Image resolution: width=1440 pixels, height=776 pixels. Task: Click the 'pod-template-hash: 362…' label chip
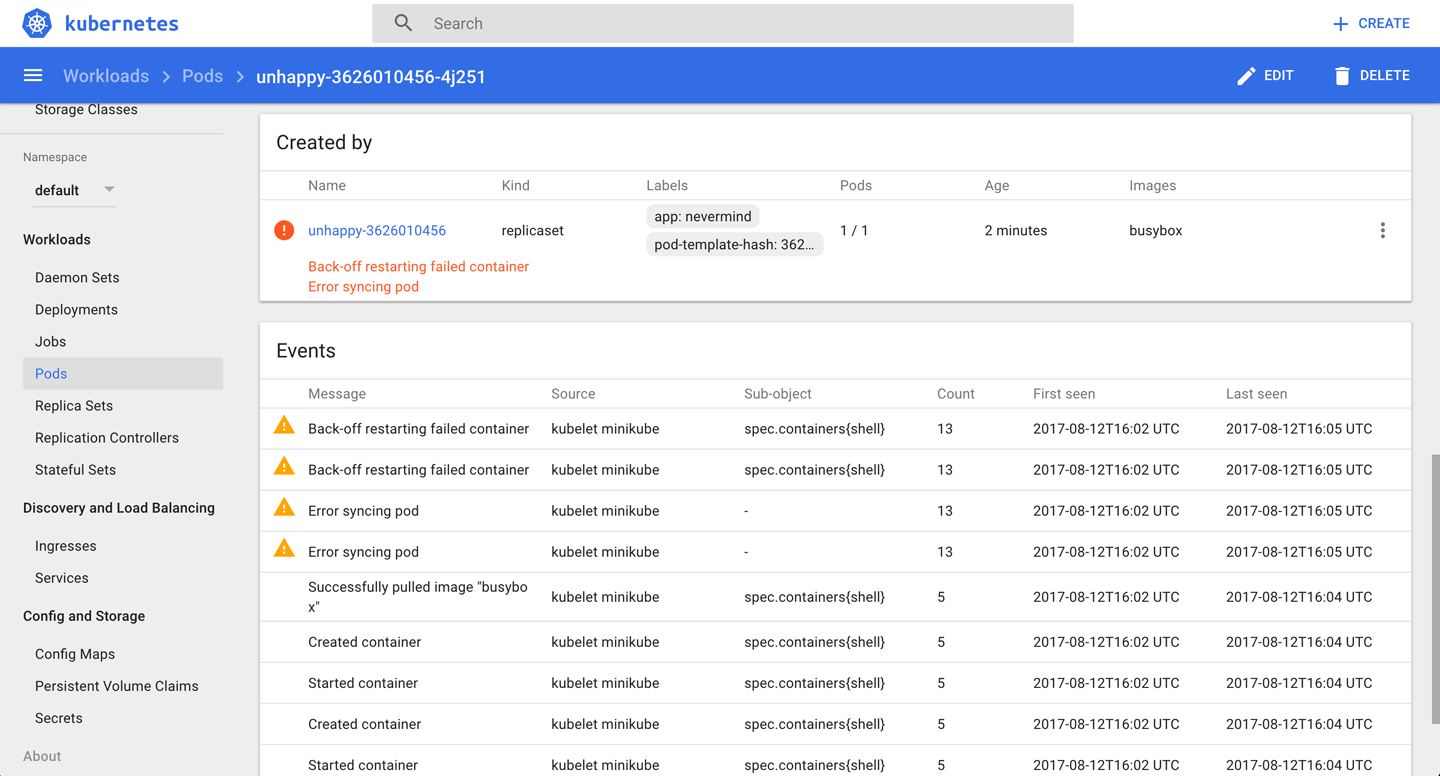734,244
